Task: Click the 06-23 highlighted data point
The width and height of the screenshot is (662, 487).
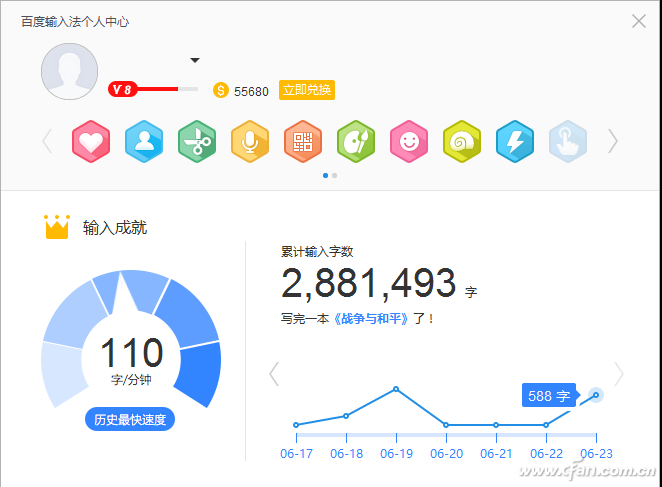Action: (x=596, y=395)
